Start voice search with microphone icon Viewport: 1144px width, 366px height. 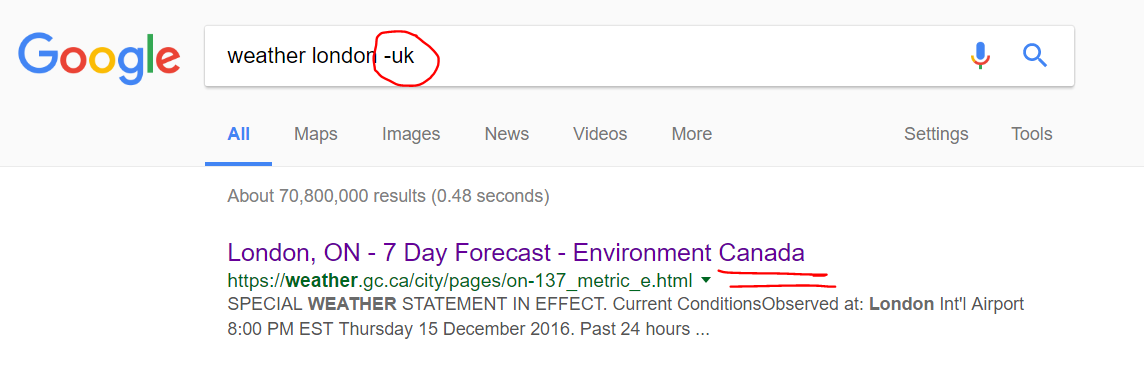[x=981, y=55]
